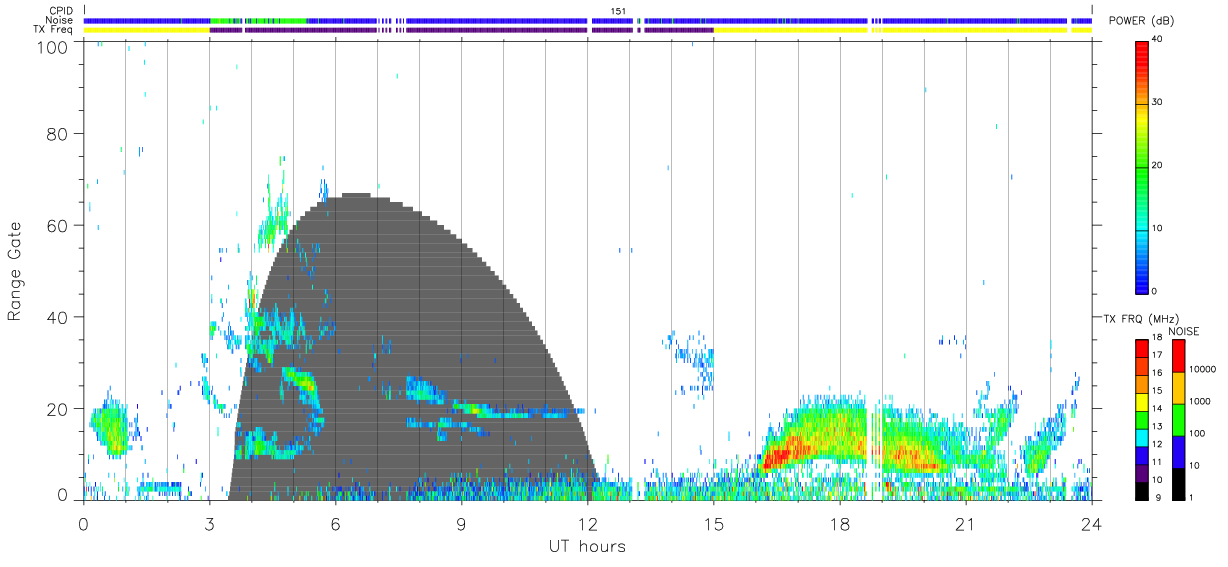Click the green echo patch near 1 UT
1228x567 pixels.
110,428
